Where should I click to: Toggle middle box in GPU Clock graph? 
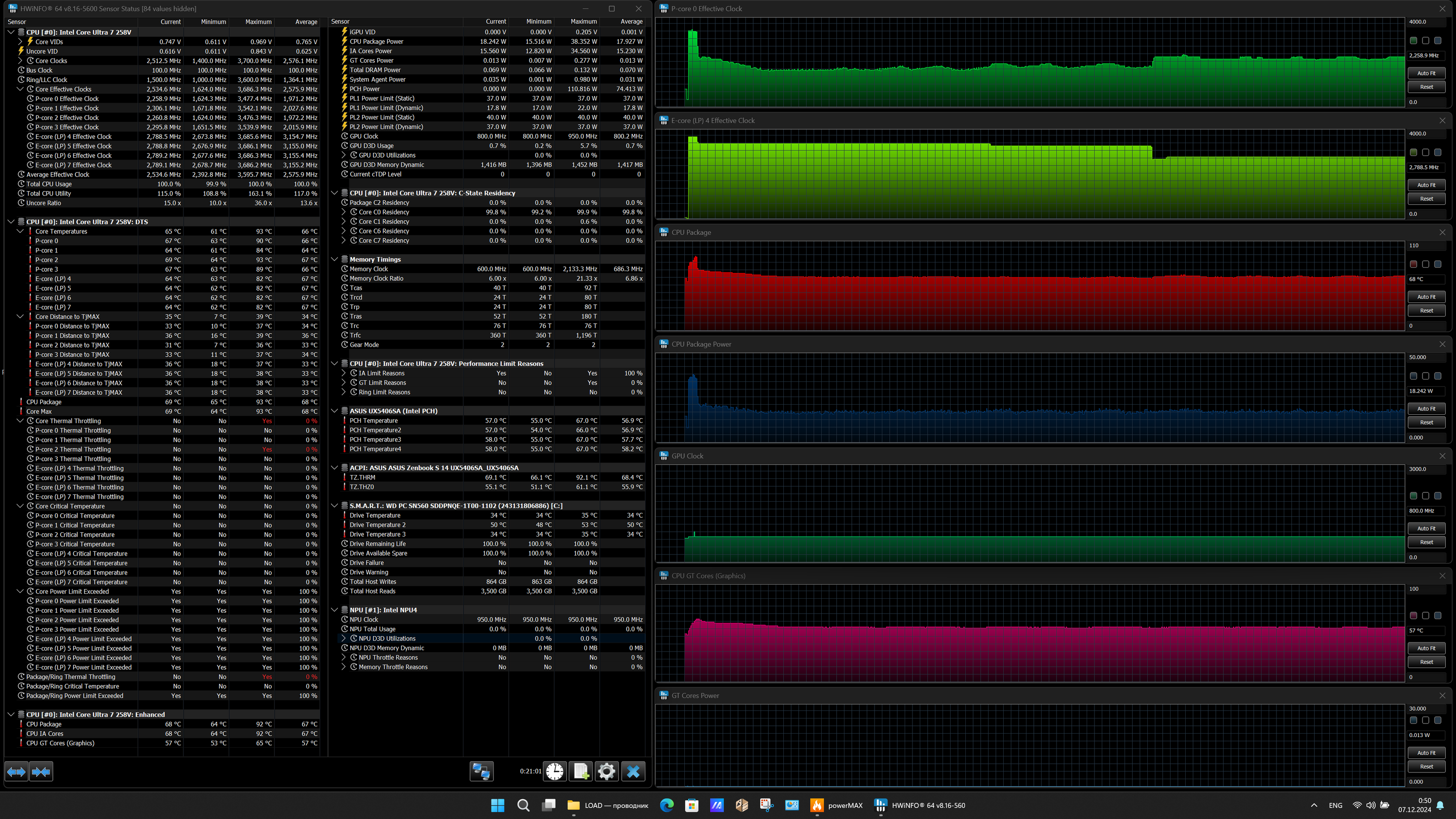point(1425,496)
